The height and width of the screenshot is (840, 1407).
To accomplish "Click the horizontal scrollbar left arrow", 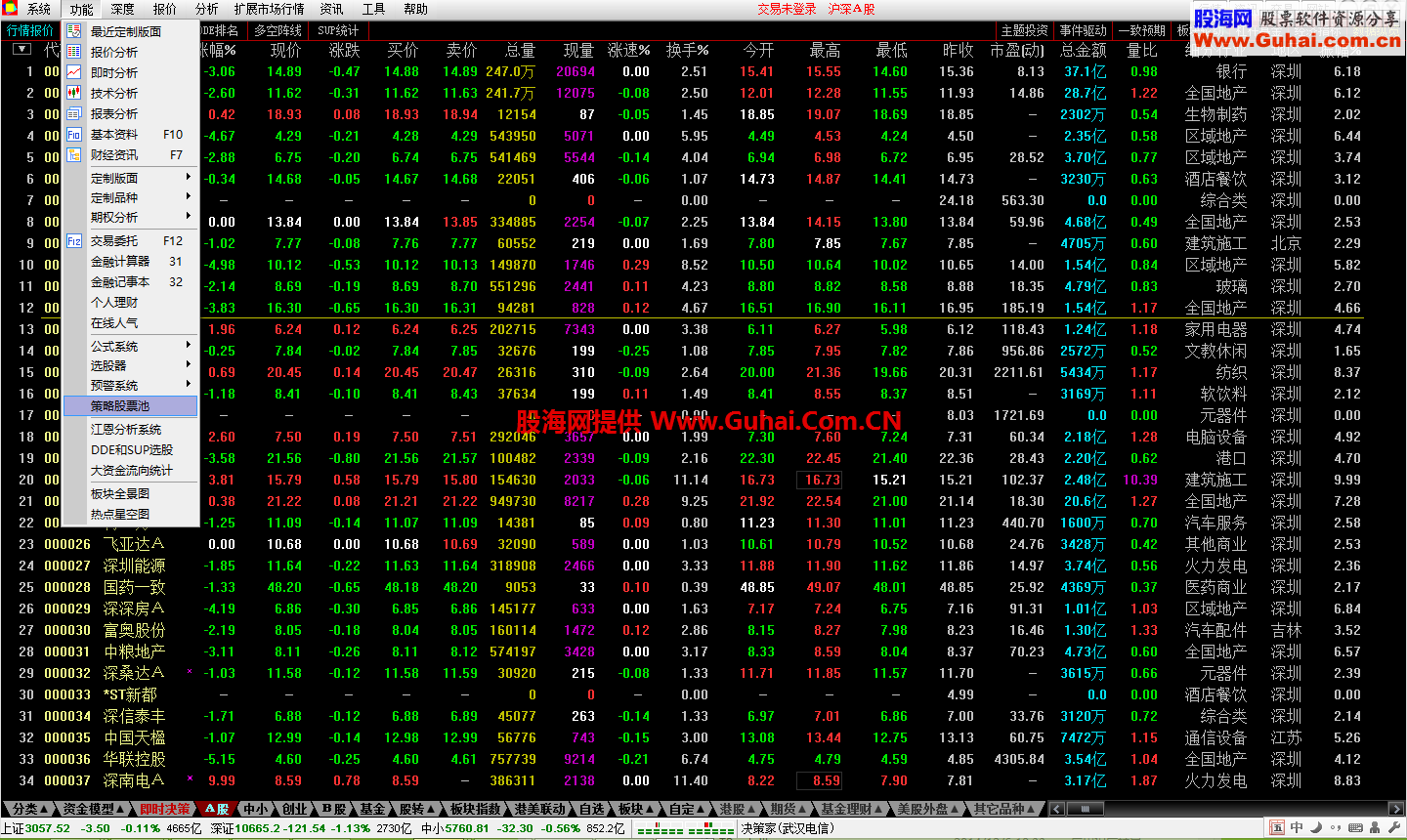I will tap(1056, 809).
